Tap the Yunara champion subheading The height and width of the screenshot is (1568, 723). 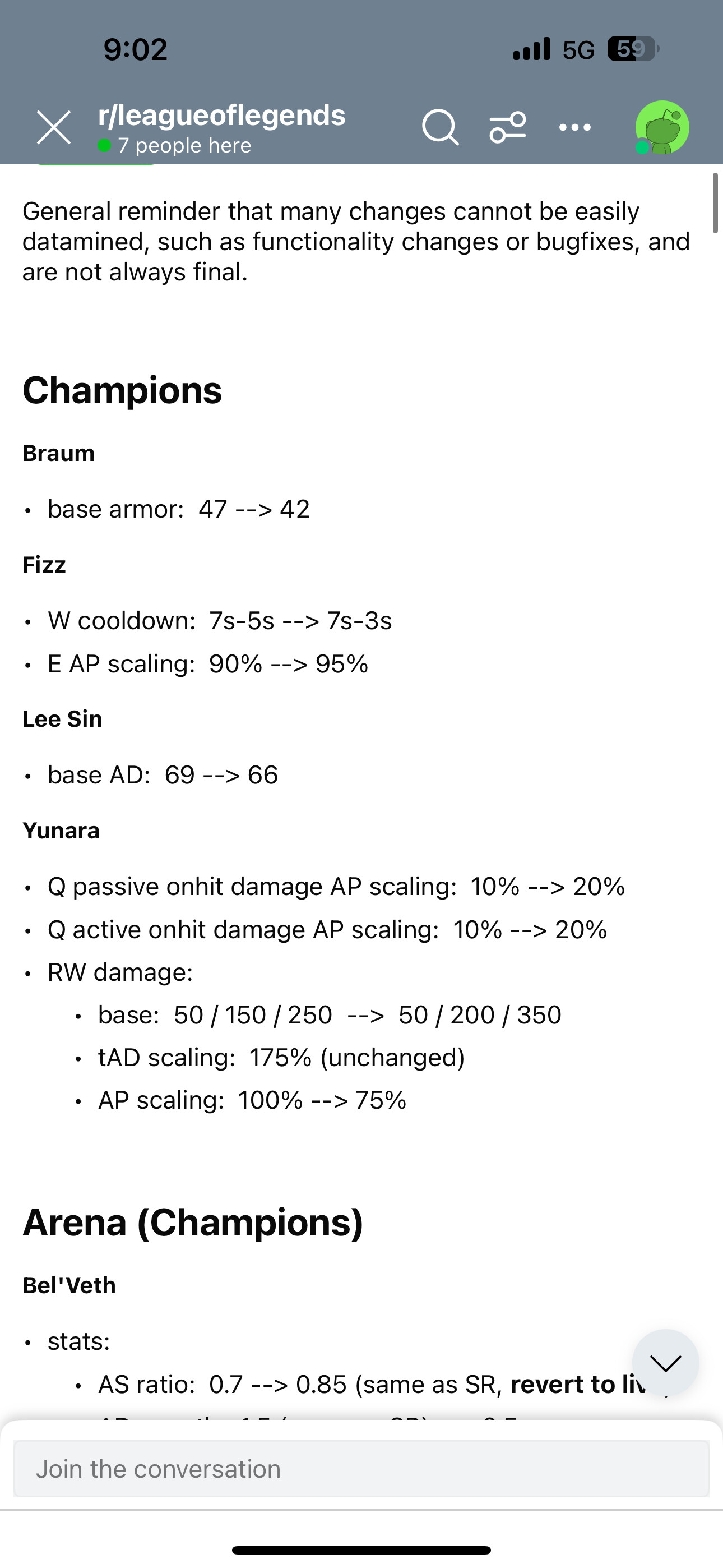[61, 830]
